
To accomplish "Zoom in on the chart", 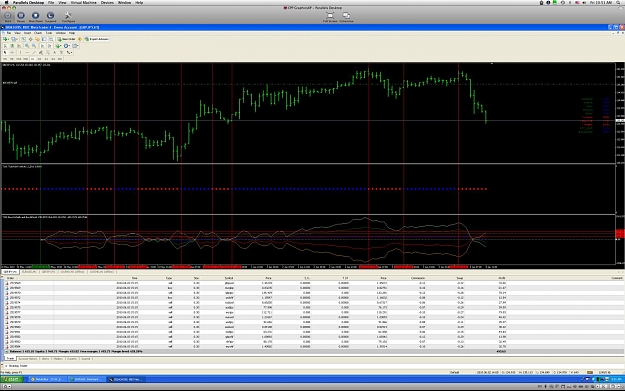I will coord(27,46).
